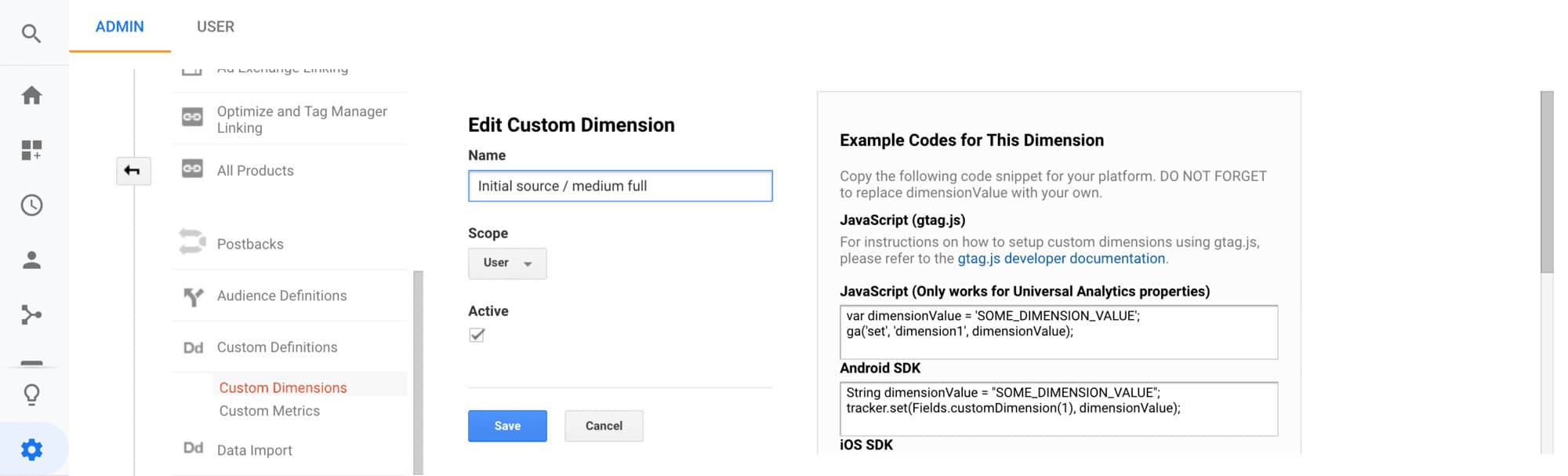Open Custom Metrics in admin menu

click(x=270, y=411)
